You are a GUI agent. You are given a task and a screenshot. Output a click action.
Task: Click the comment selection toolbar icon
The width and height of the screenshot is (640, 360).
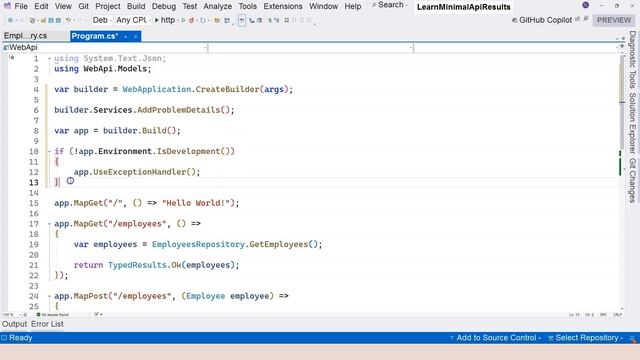coord(269,20)
